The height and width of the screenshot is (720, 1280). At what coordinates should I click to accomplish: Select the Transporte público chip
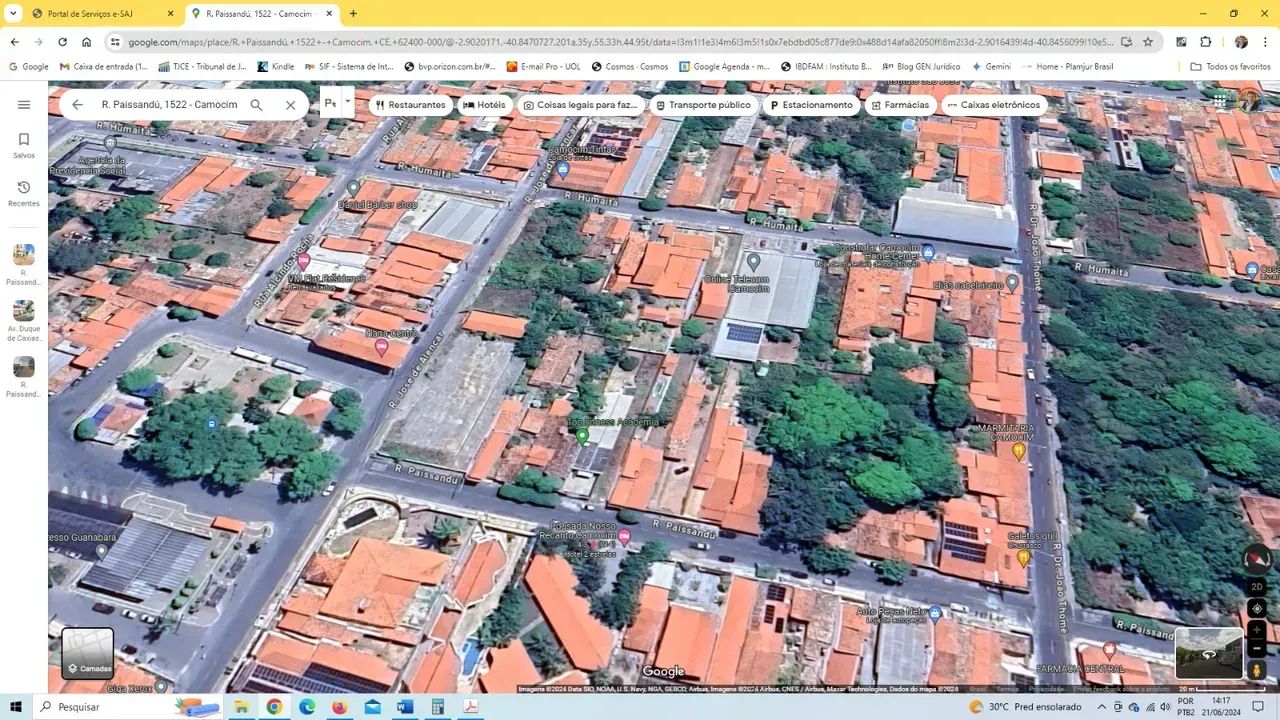[x=703, y=105]
